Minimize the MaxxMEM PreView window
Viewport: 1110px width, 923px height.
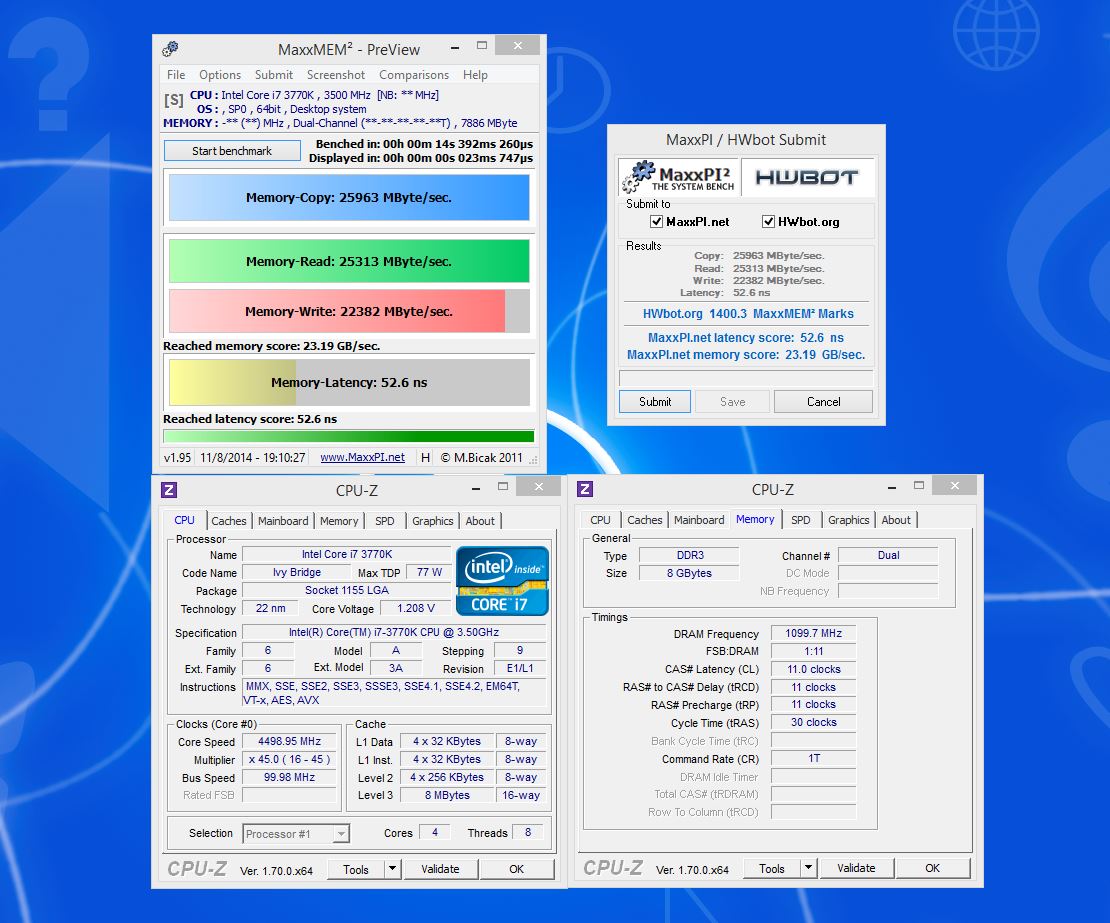(x=454, y=47)
